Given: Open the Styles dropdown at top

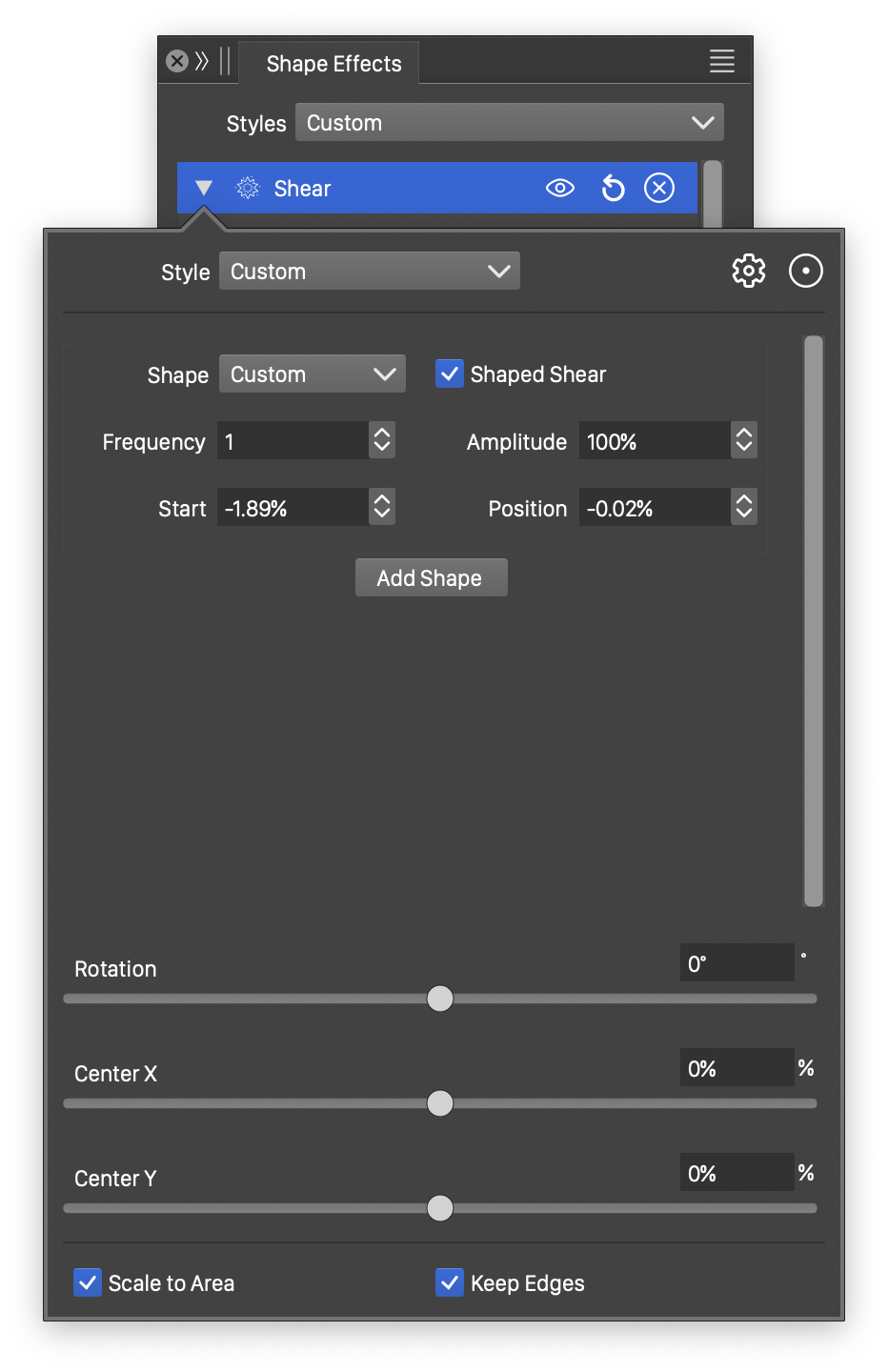Looking at the screenshot, I should click(510, 123).
